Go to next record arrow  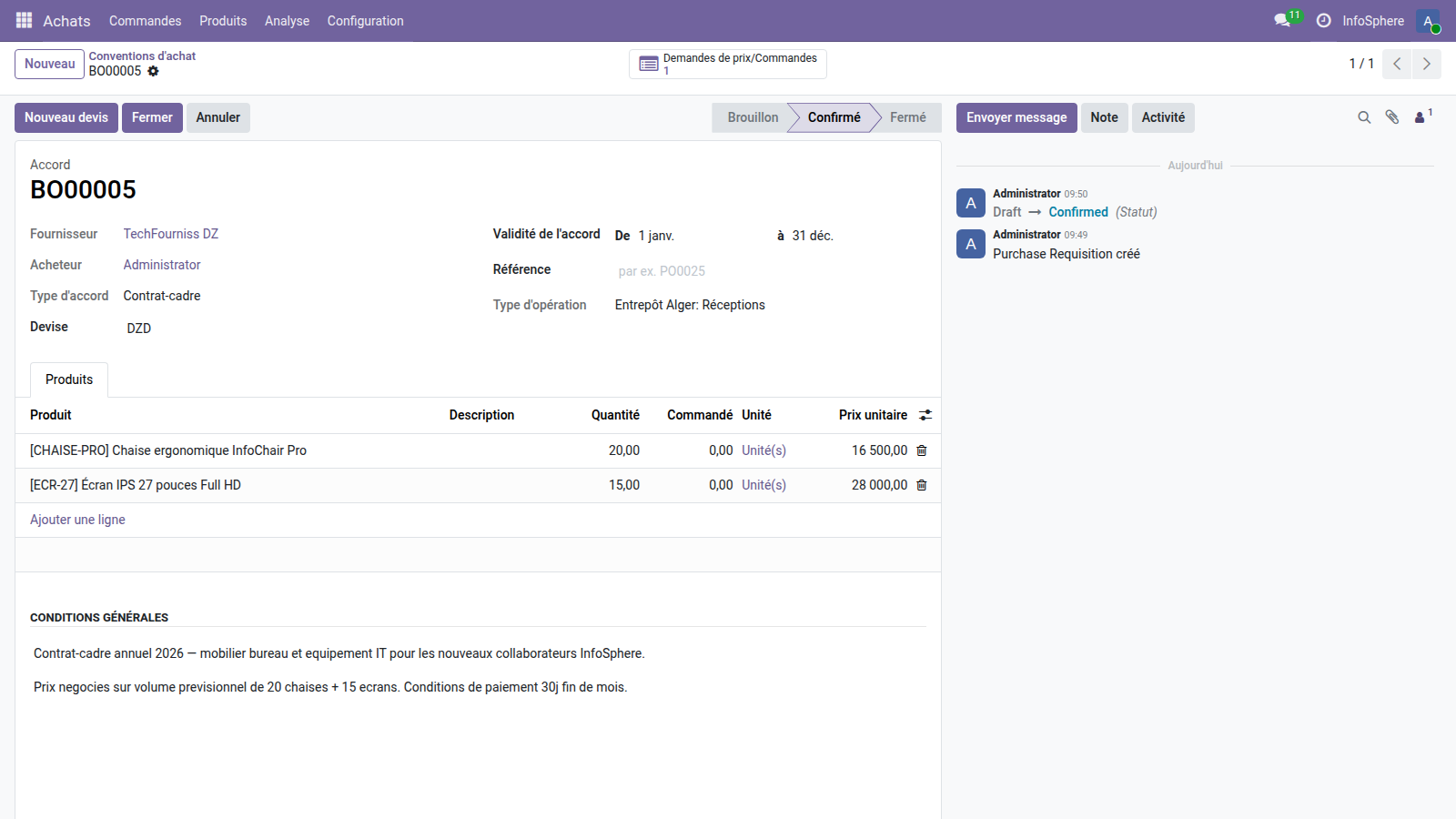pos(1426,64)
